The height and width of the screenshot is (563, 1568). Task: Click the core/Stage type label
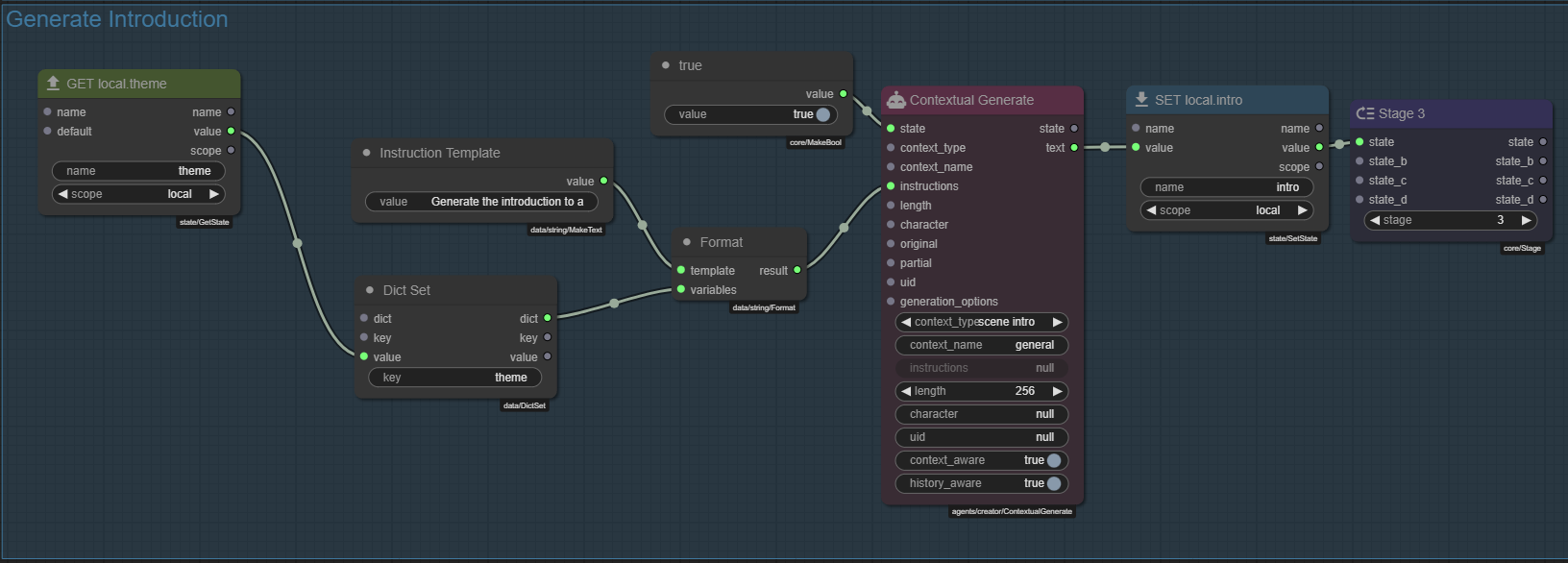click(1522, 248)
